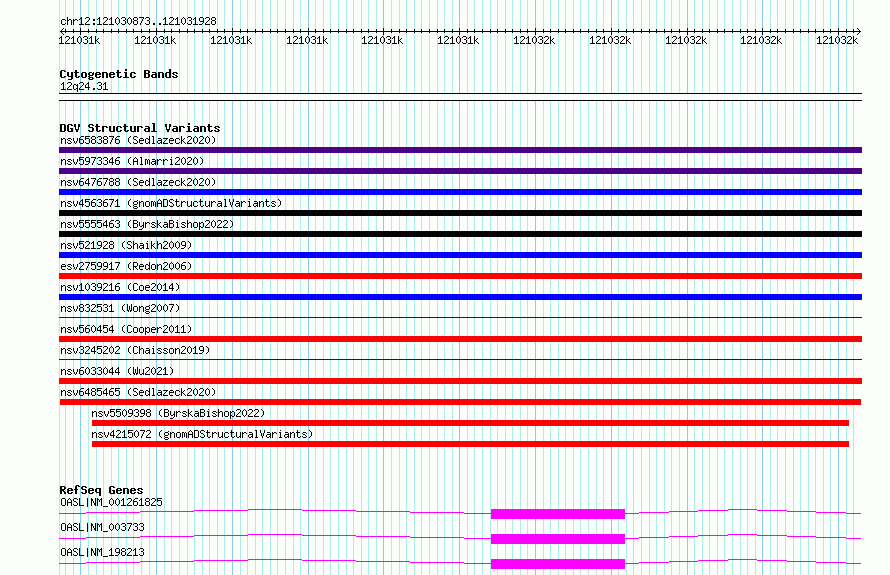
Task: Click the red bar for nsv6485465
Action: 460,402
